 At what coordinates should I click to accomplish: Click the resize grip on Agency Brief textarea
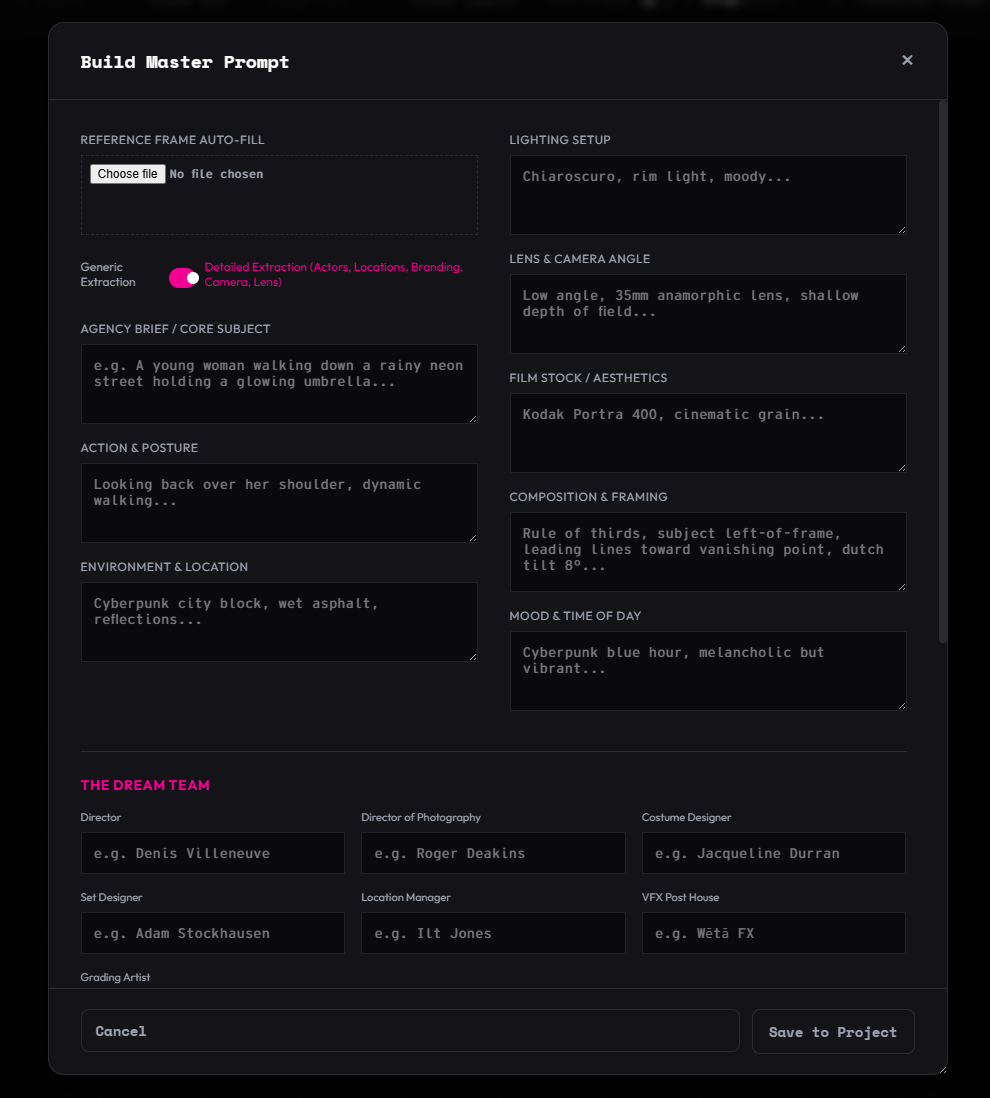[473, 420]
